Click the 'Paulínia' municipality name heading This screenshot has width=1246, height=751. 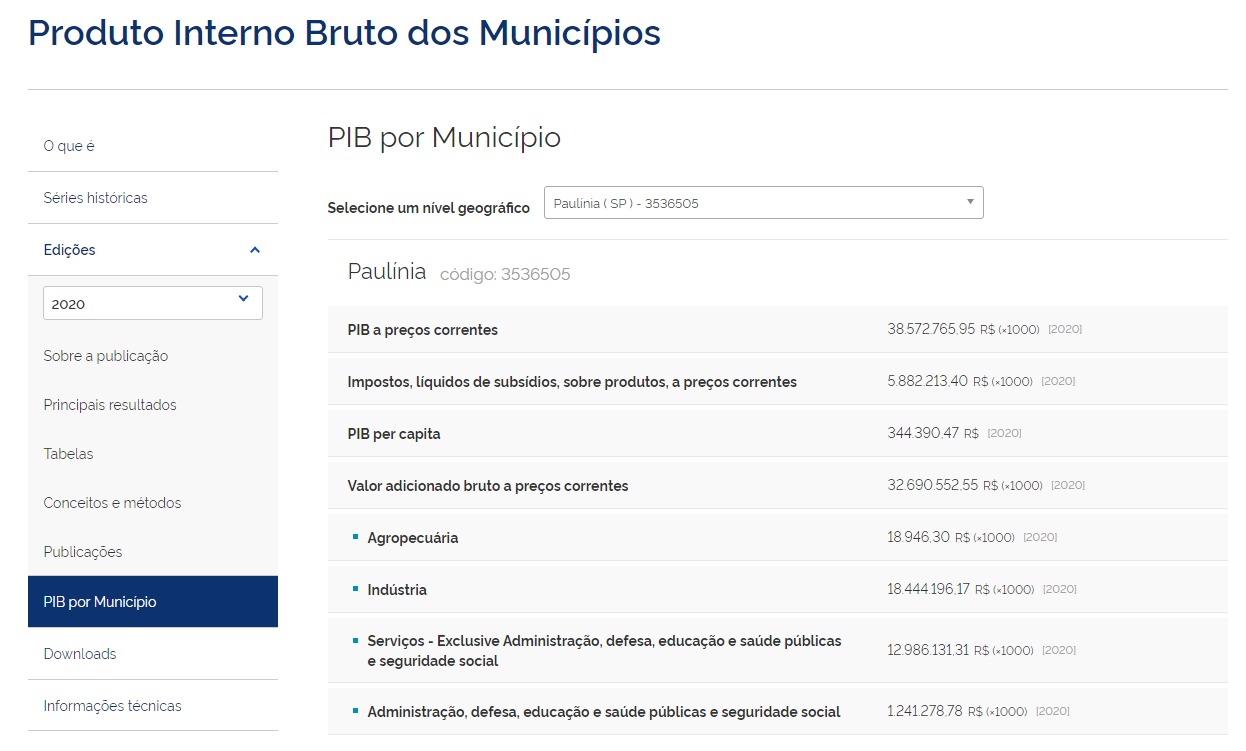click(x=387, y=271)
